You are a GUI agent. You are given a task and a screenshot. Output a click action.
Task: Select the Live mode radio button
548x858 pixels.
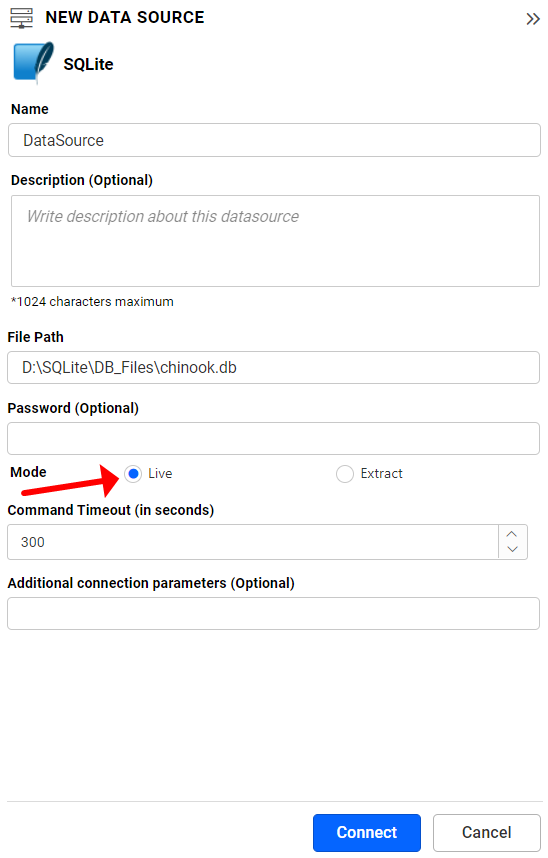pos(133,473)
